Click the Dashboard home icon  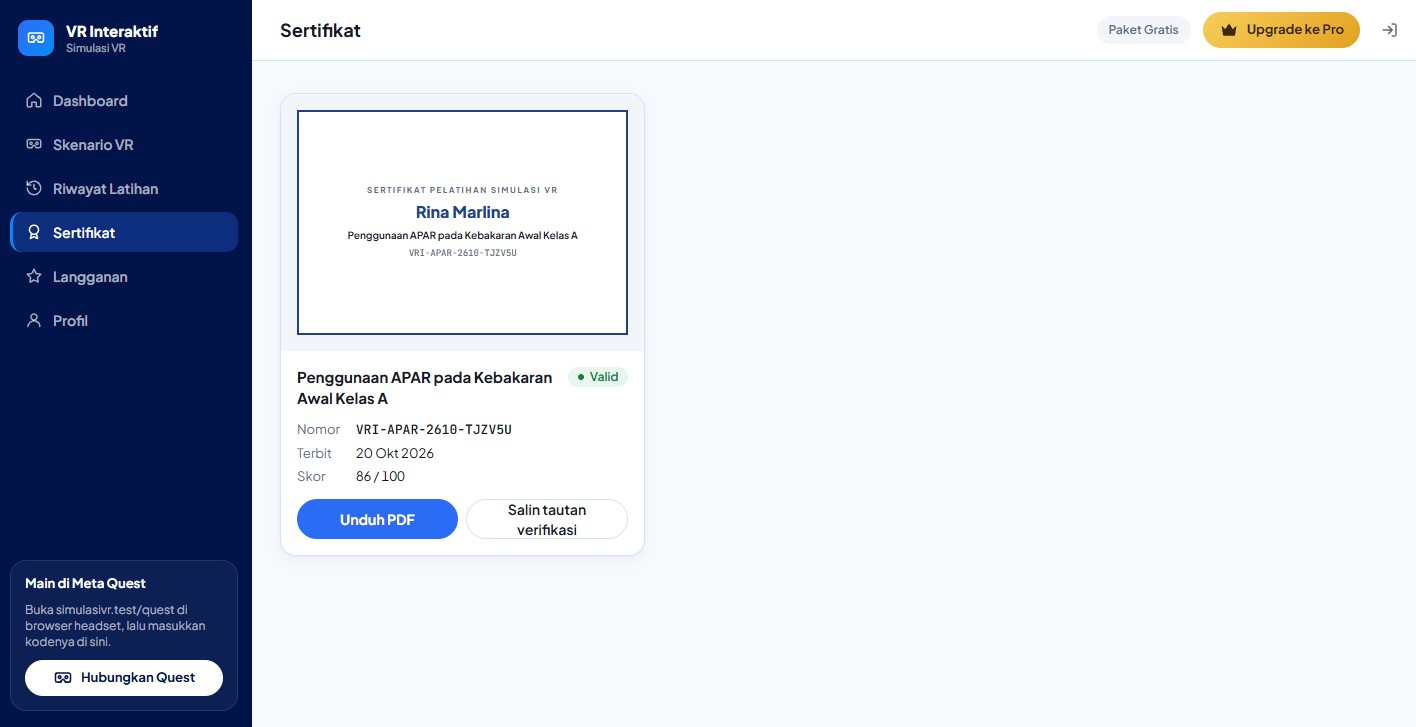tap(34, 101)
